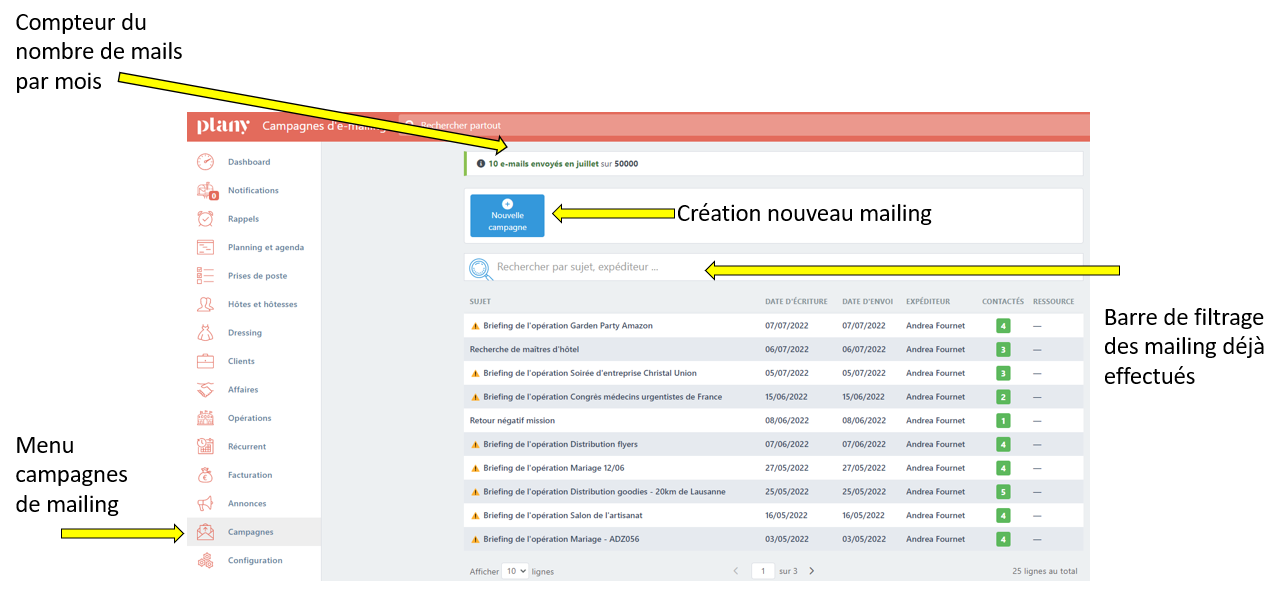Image resolution: width=1283 pixels, height=612 pixels.
Task: Select the Affaires handshake icon
Action: click(205, 390)
